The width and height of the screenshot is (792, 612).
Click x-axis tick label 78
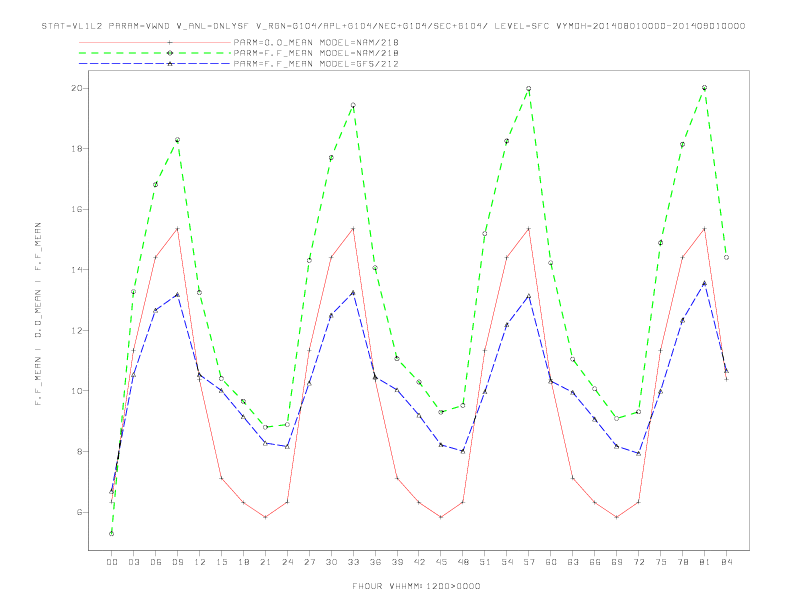point(682,562)
